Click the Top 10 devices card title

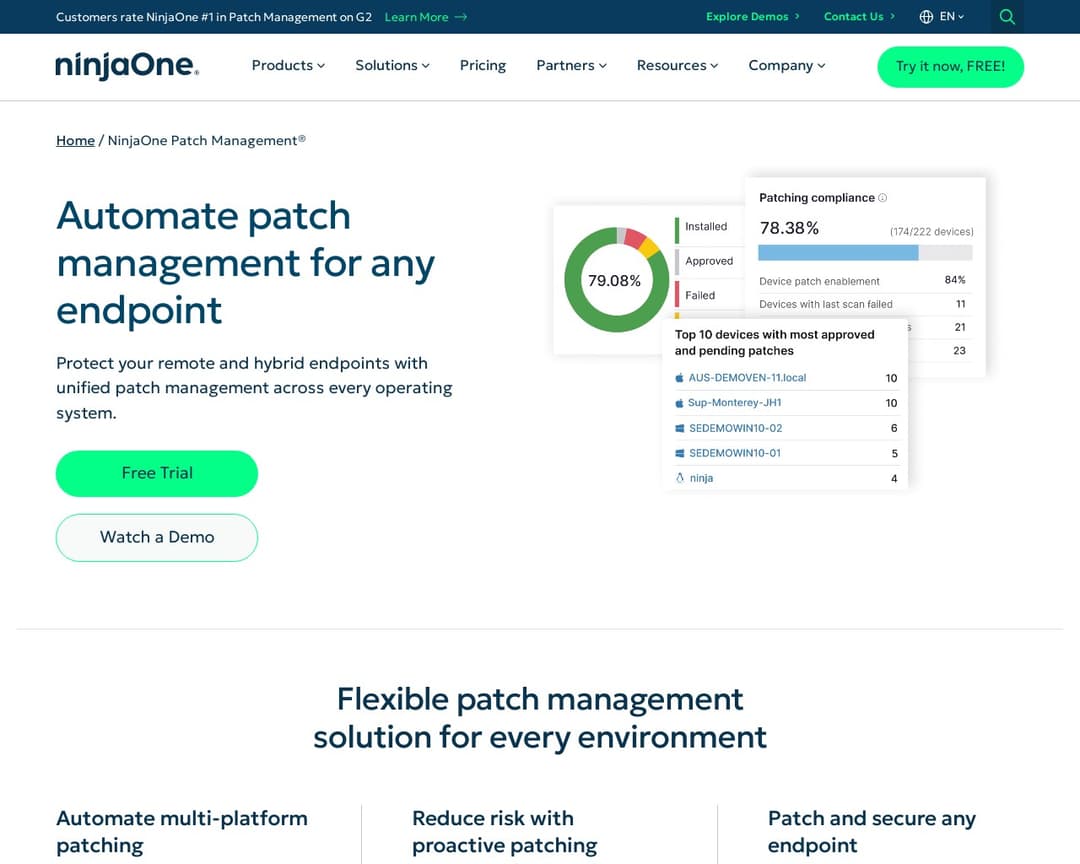[774, 342]
